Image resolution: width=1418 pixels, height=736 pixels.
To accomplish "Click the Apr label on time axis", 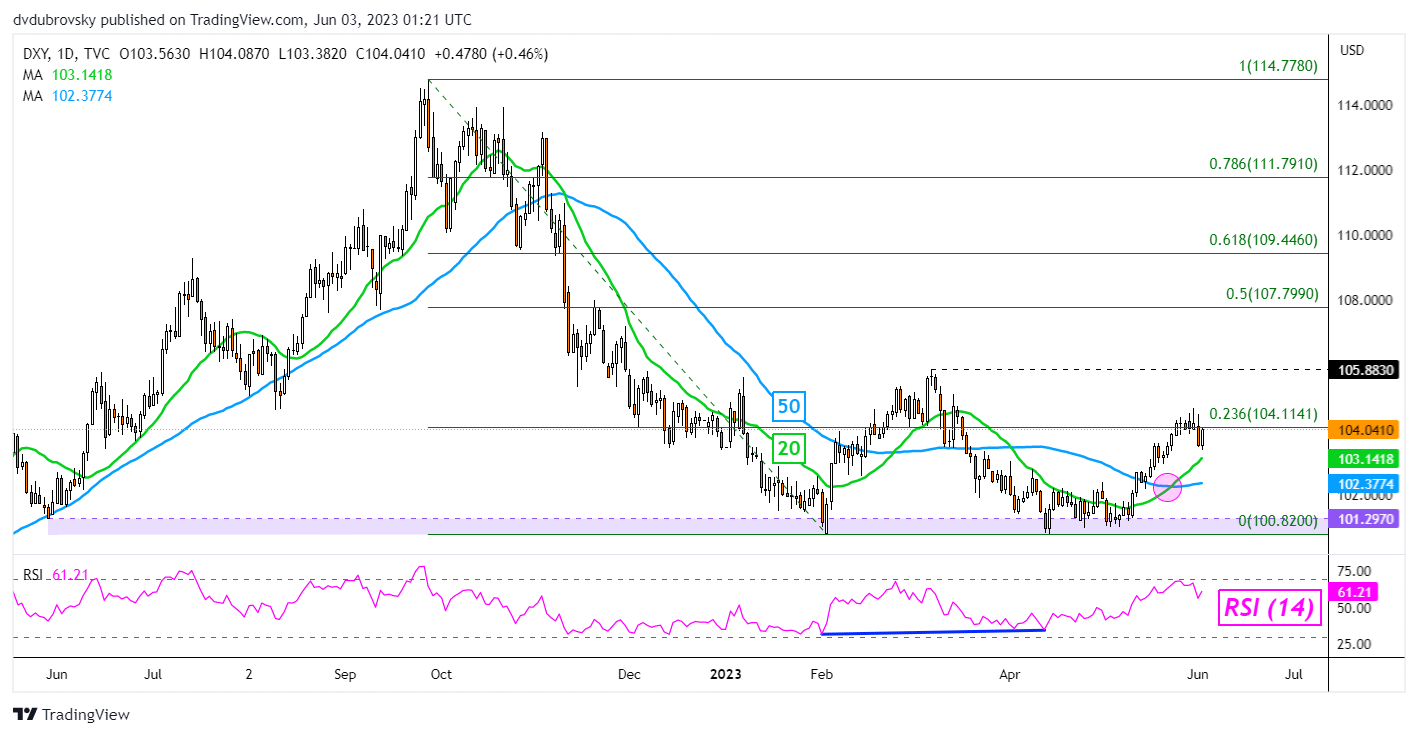I will click(x=1011, y=675).
